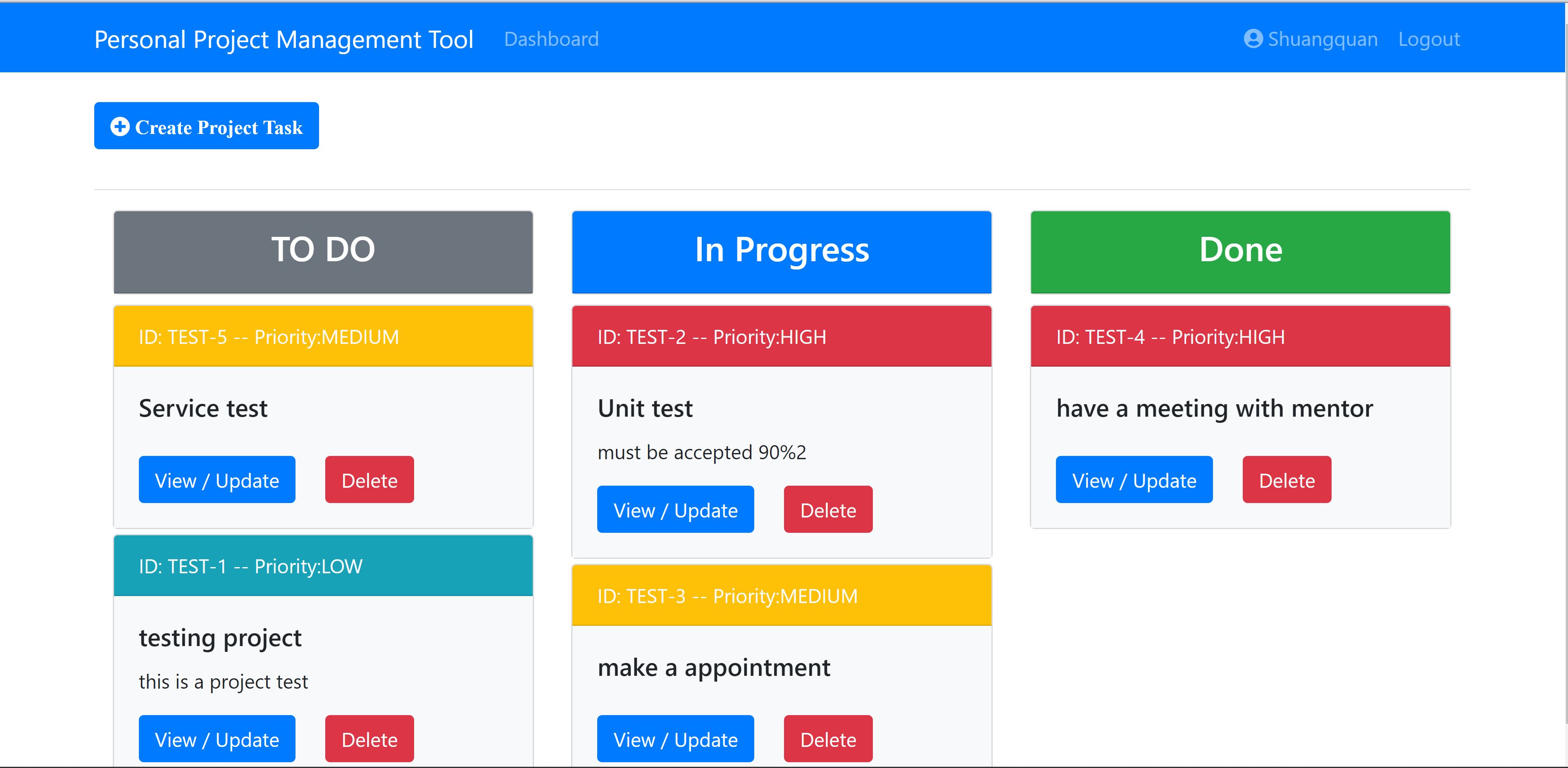This screenshot has height=768, width=1568.
Task: Click the TEST-5 Priority:MEDIUM card header
Action: click(323, 336)
